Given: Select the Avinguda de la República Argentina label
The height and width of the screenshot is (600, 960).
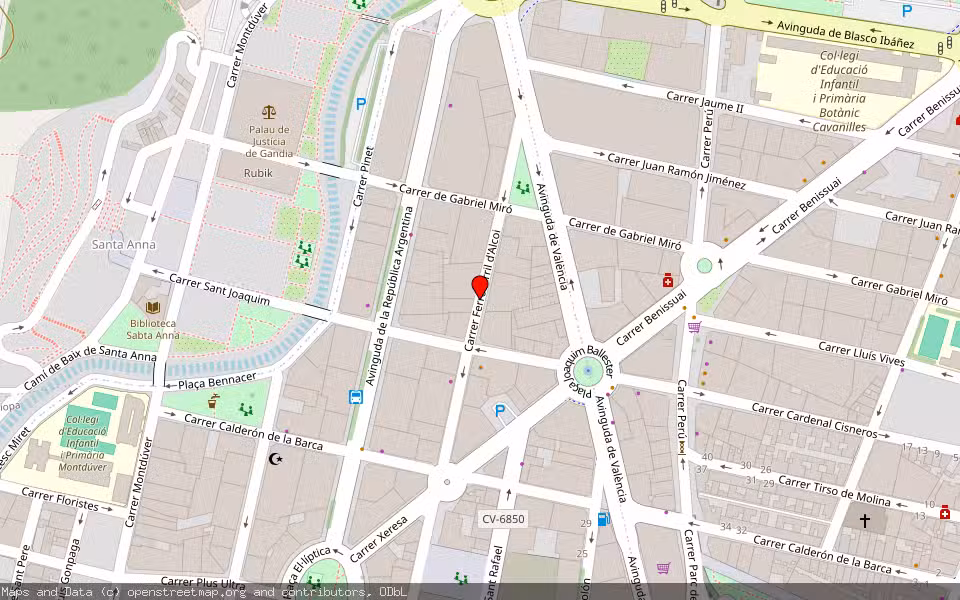Looking at the screenshot, I should tap(390, 296).
